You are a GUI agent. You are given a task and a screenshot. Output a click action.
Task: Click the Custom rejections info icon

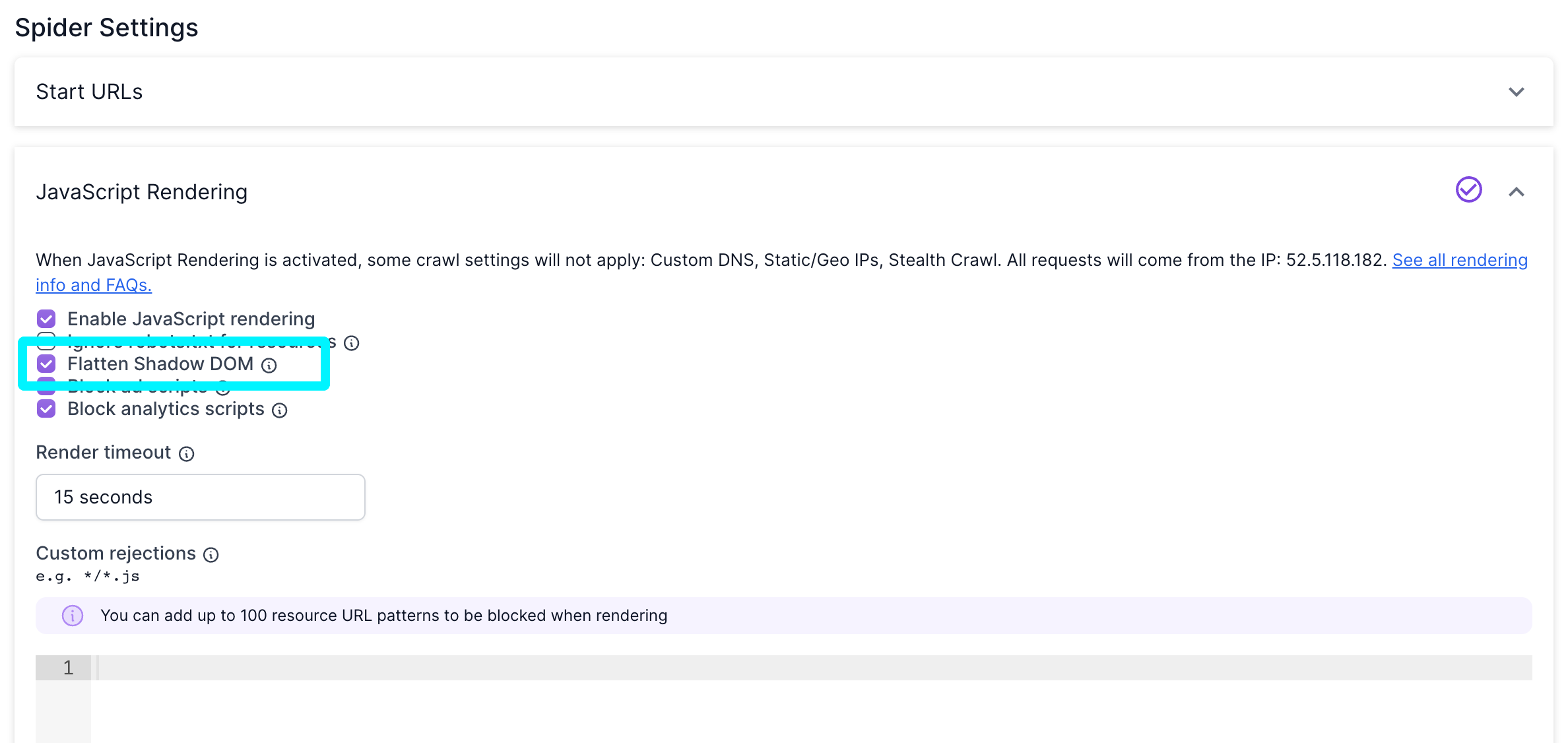coord(210,554)
